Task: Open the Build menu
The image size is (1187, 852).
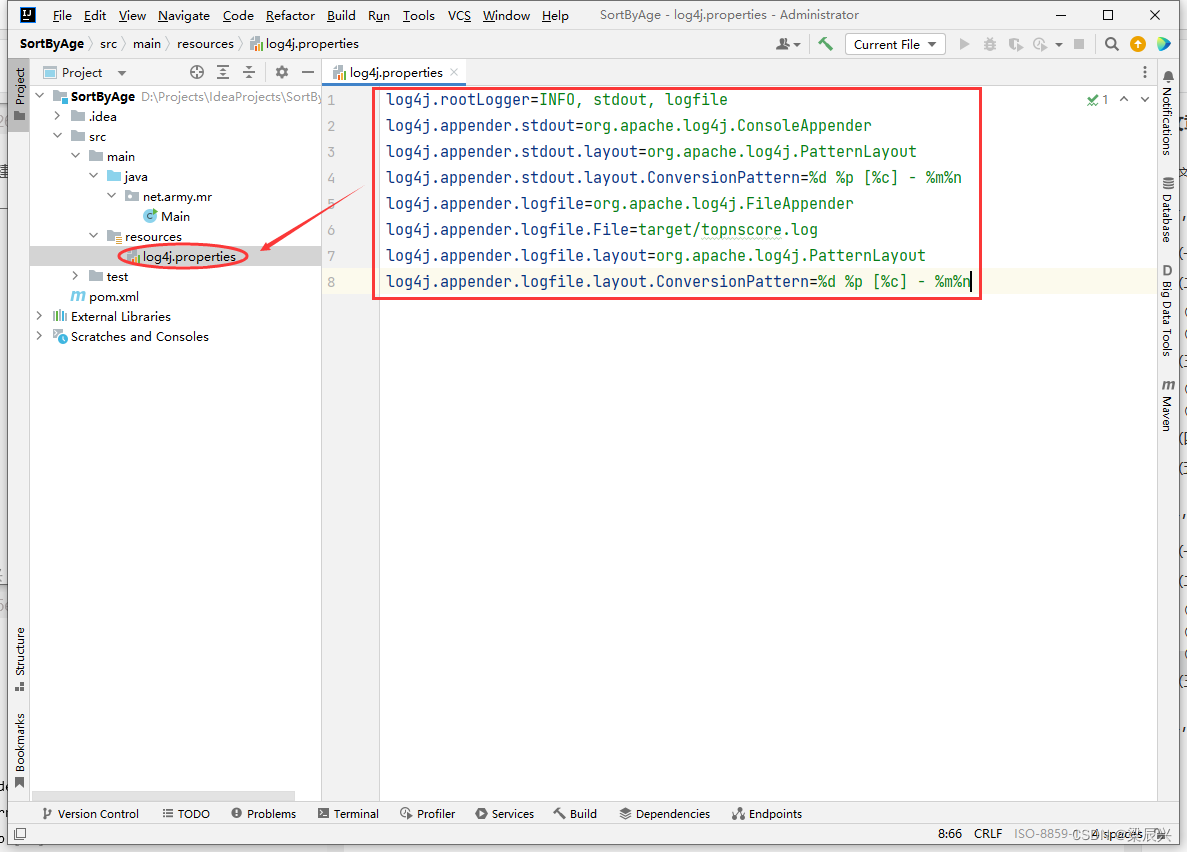Action: point(340,15)
